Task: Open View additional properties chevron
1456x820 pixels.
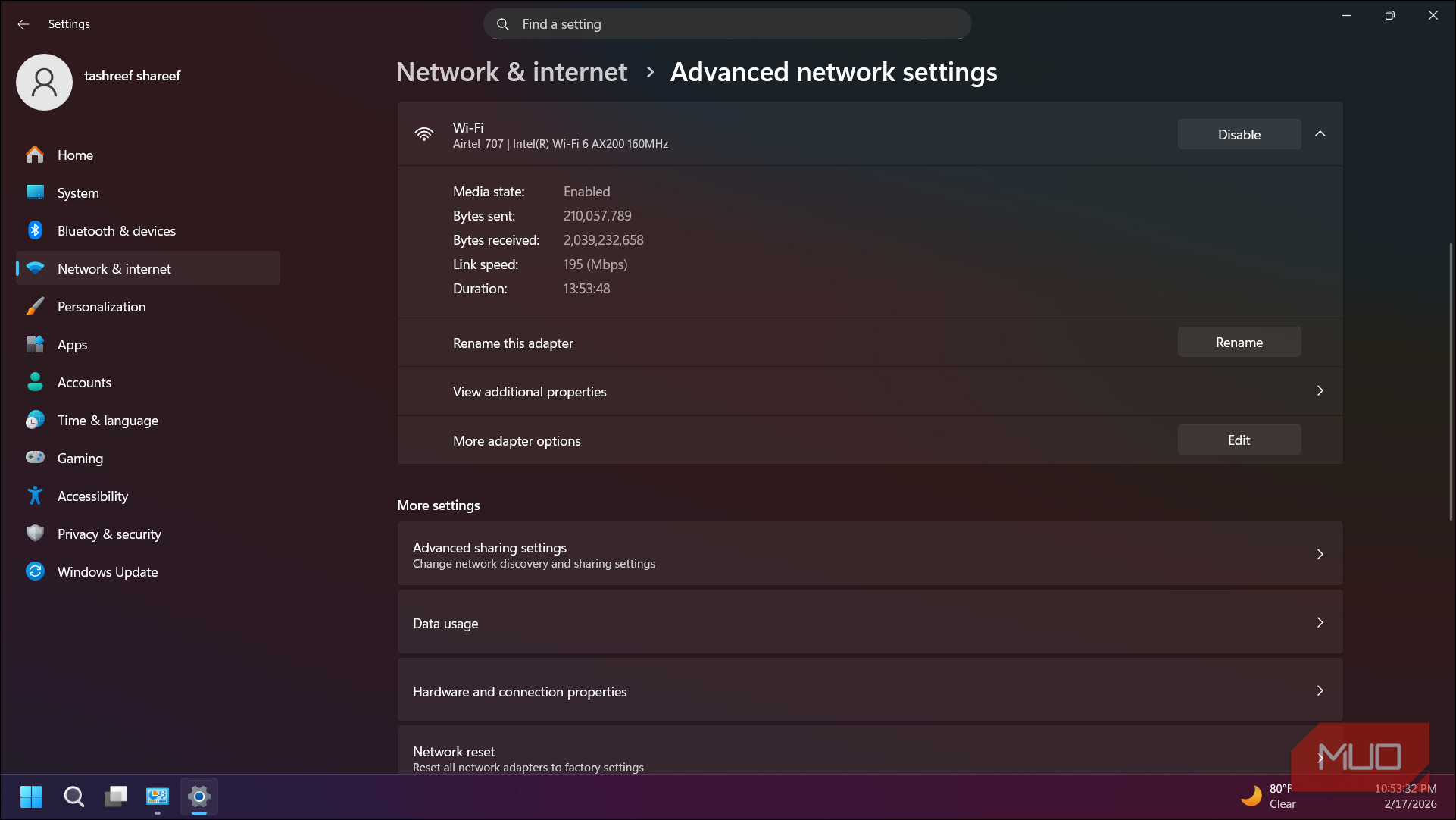Action: click(x=1320, y=391)
